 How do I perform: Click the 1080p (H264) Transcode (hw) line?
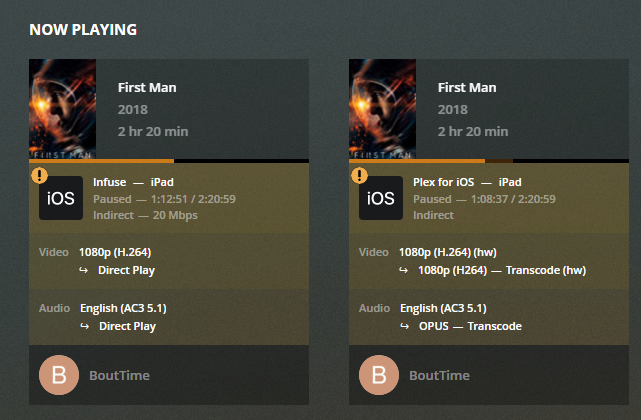[500, 270]
